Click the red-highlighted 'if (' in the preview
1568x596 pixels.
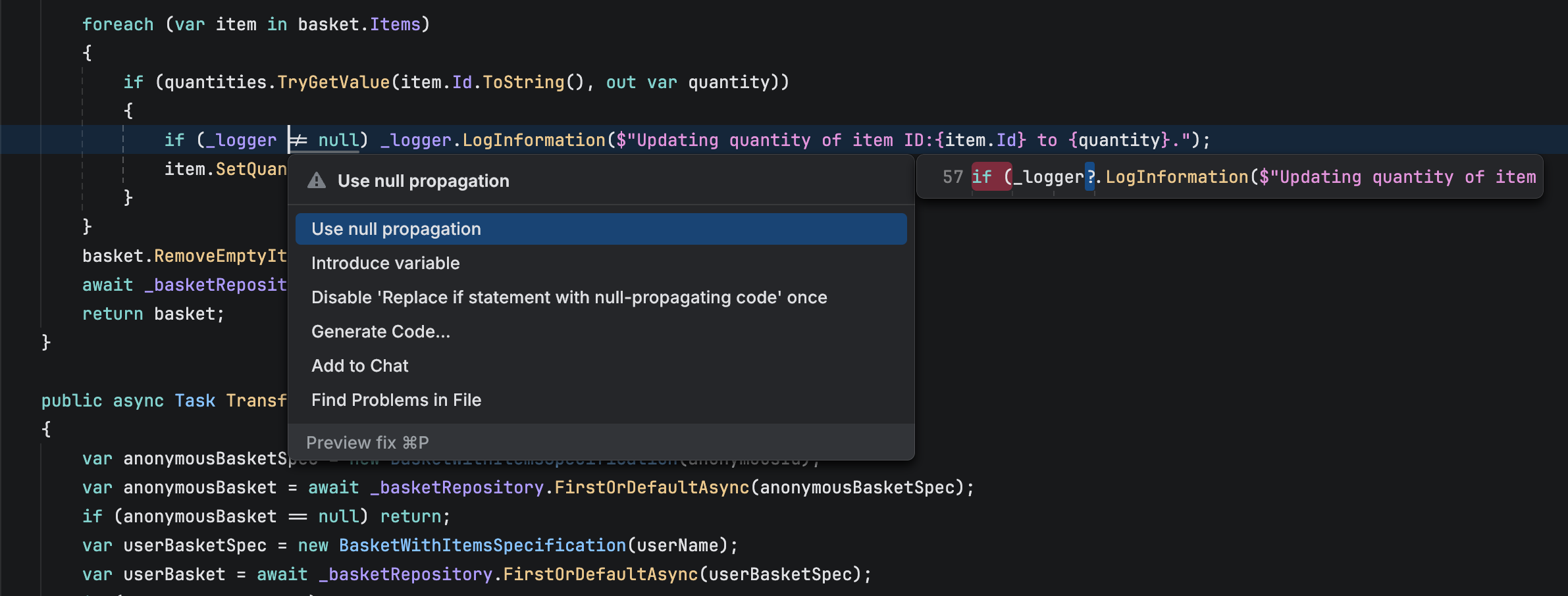pos(991,176)
